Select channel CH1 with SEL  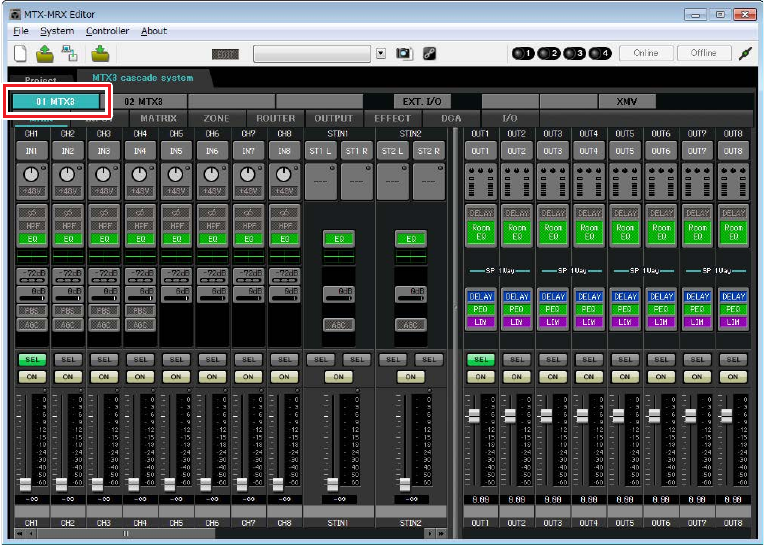point(32,359)
